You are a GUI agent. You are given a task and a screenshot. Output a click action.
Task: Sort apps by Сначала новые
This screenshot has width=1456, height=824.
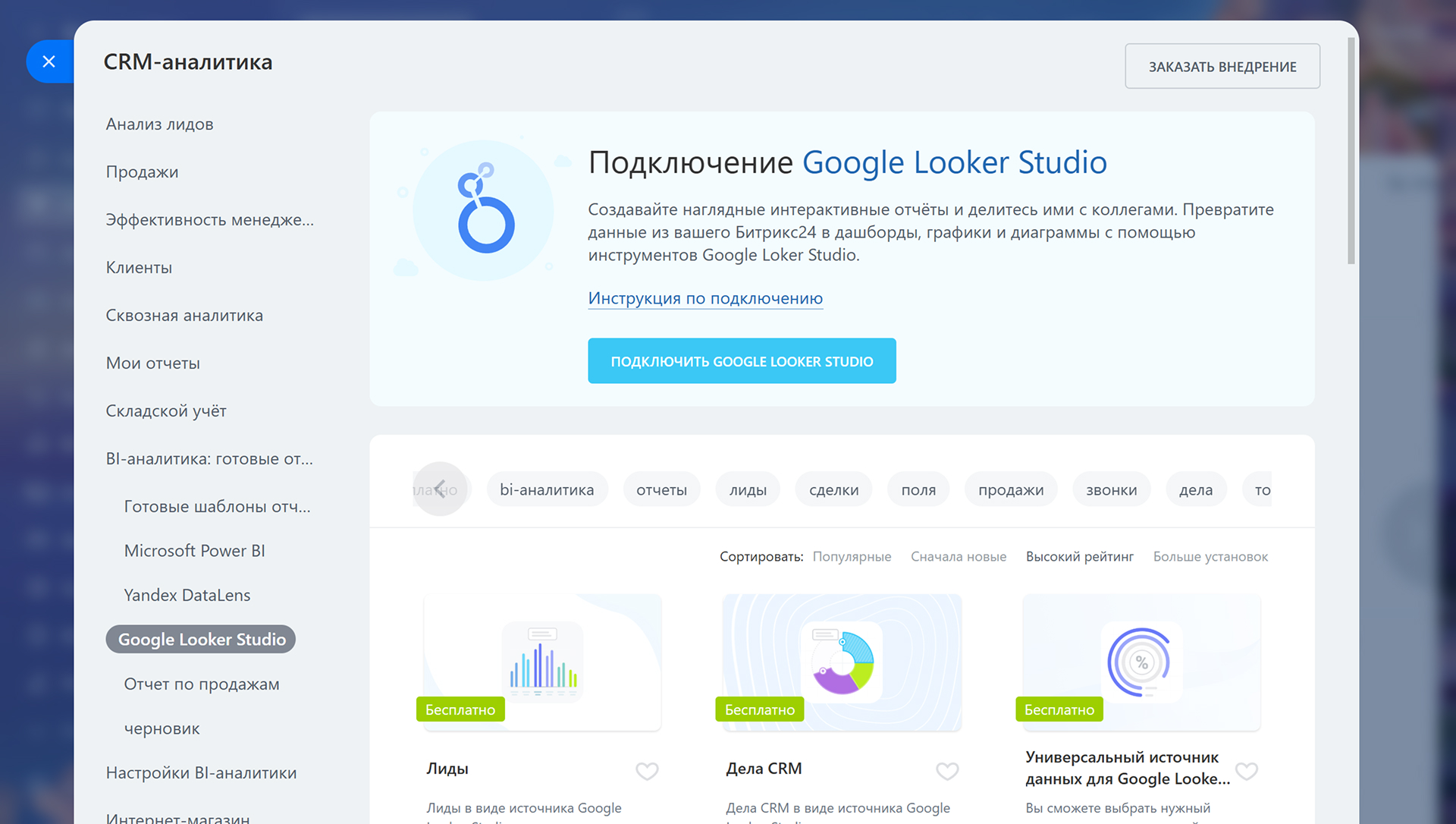tap(959, 557)
